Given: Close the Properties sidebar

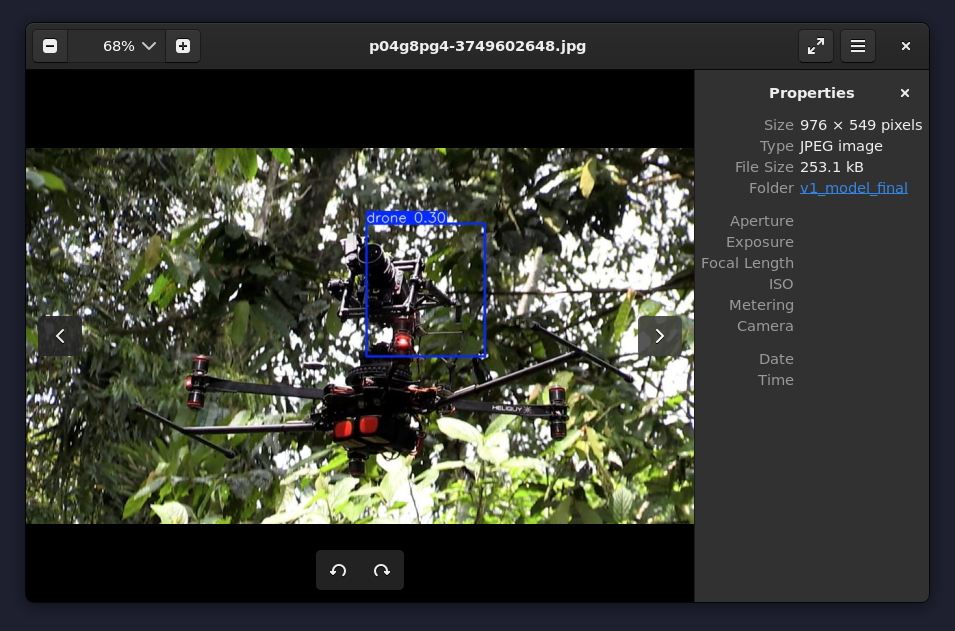Looking at the screenshot, I should pos(905,93).
